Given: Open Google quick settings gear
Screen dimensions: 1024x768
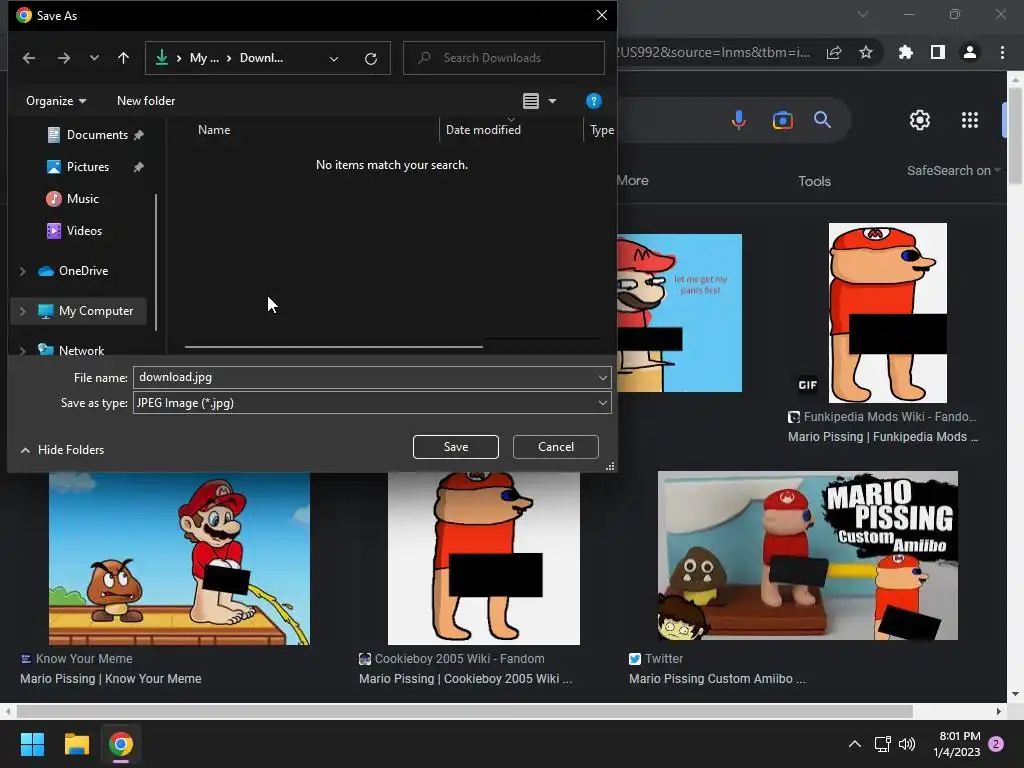Looking at the screenshot, I should [x=920, y=120].
